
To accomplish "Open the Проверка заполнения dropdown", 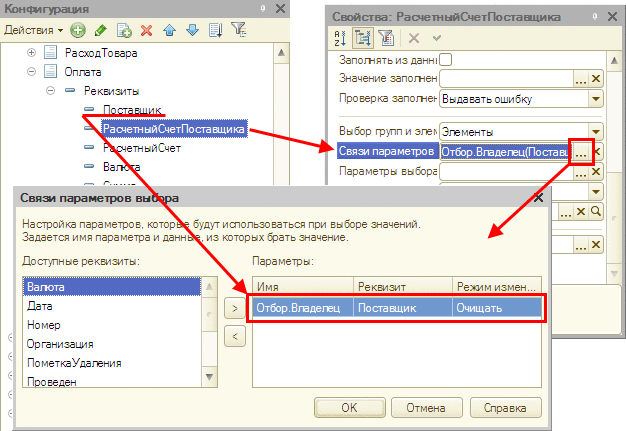I will point(596,99).
